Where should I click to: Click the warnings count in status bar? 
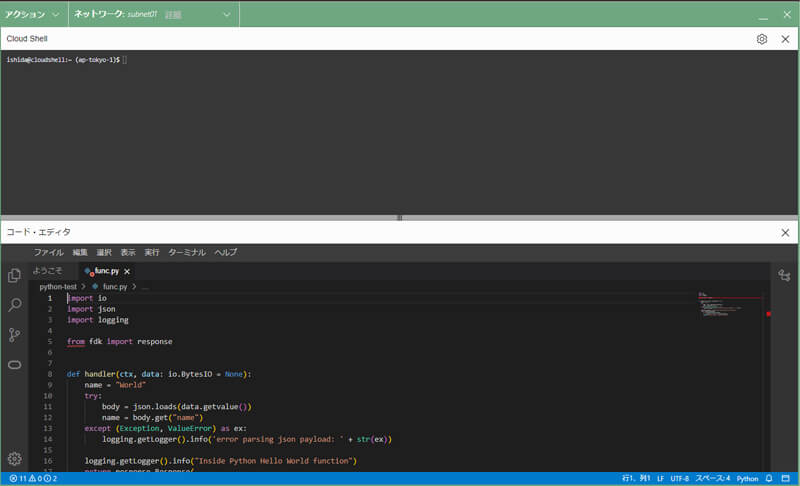[35, 478]
